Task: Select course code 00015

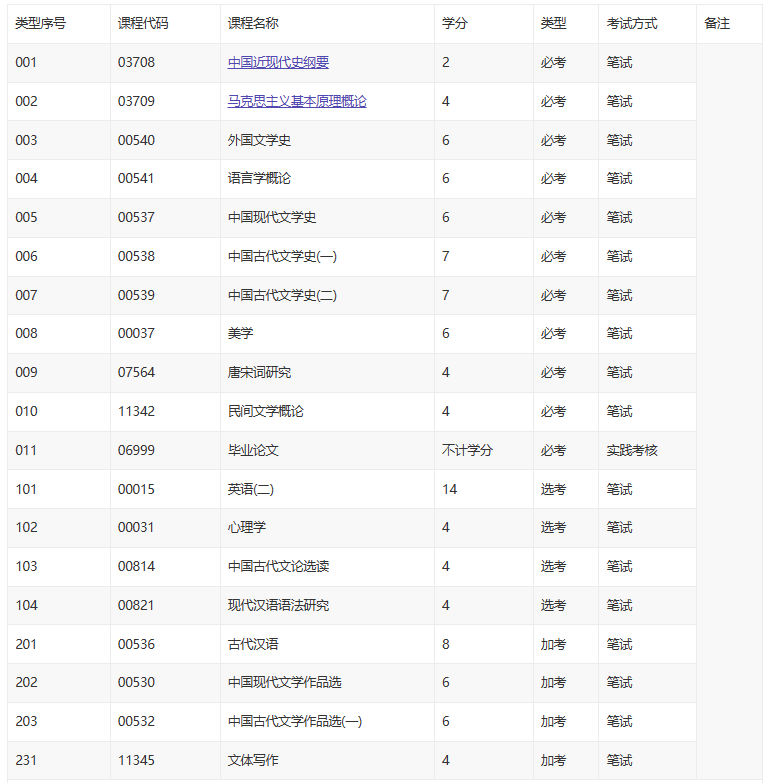Action: (136, 489)
